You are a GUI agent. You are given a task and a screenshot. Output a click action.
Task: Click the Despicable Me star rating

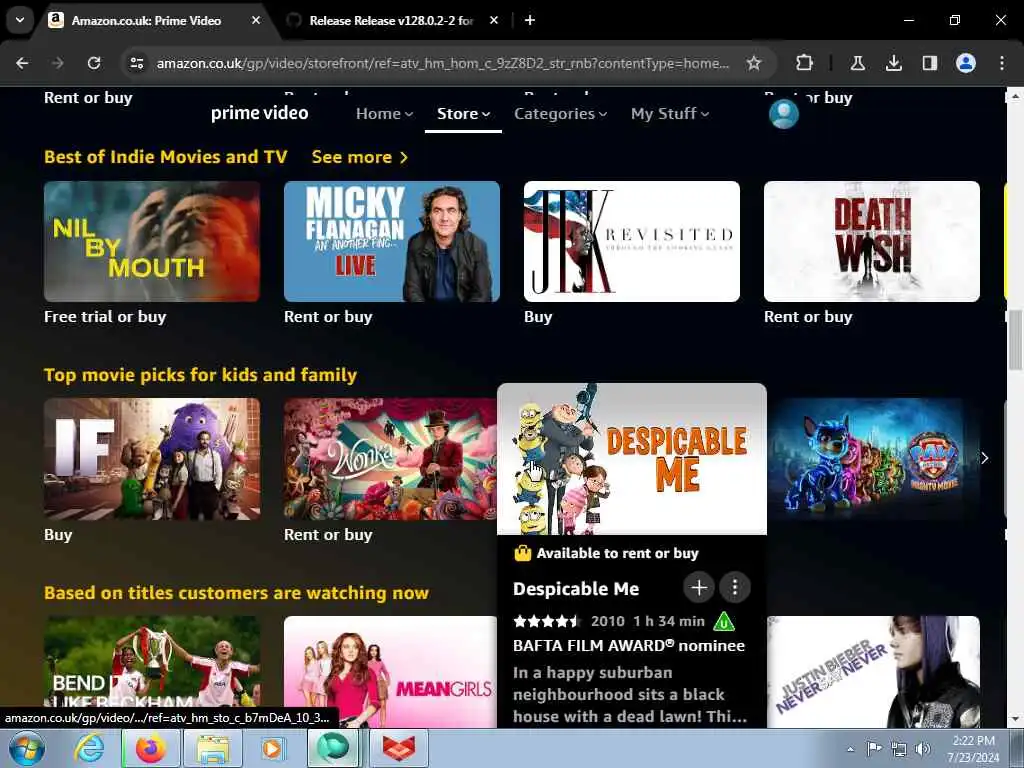point(547,621)
